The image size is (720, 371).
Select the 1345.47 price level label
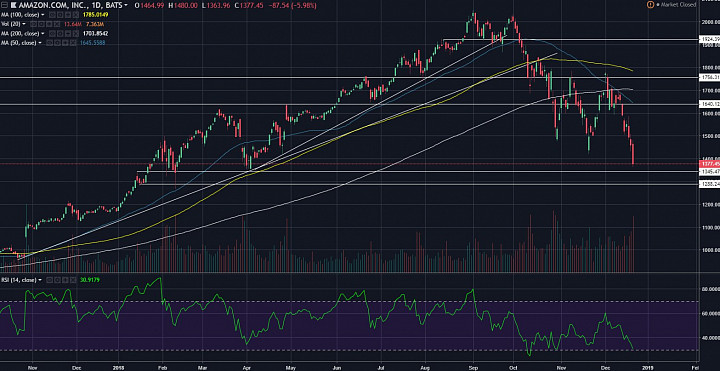(709, 171)
